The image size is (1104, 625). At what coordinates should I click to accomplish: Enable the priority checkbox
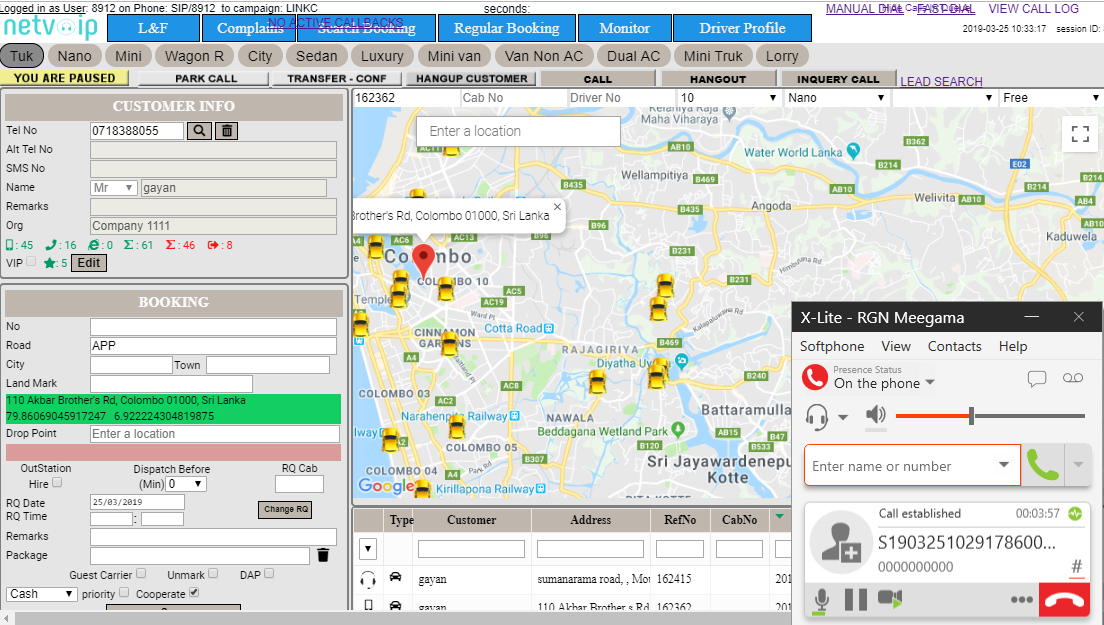[x=124, y=592]
